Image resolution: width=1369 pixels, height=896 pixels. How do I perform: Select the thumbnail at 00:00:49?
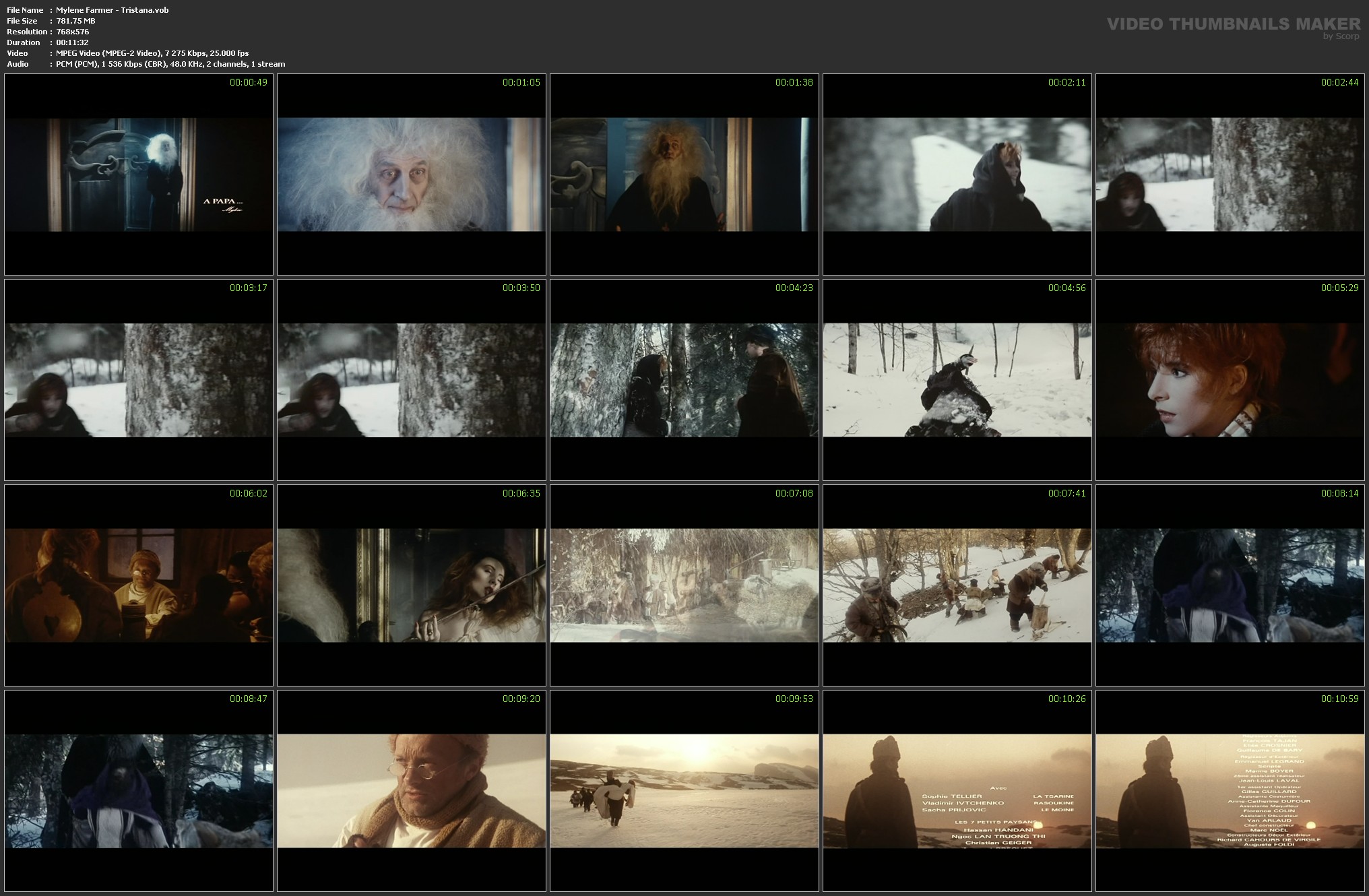pos(139,174)
